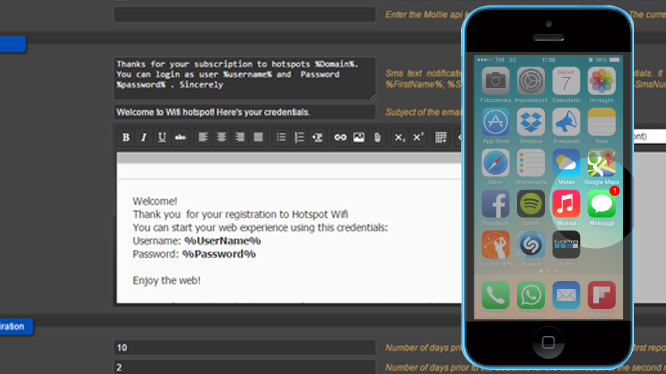Center align the email text

(221, 137)
